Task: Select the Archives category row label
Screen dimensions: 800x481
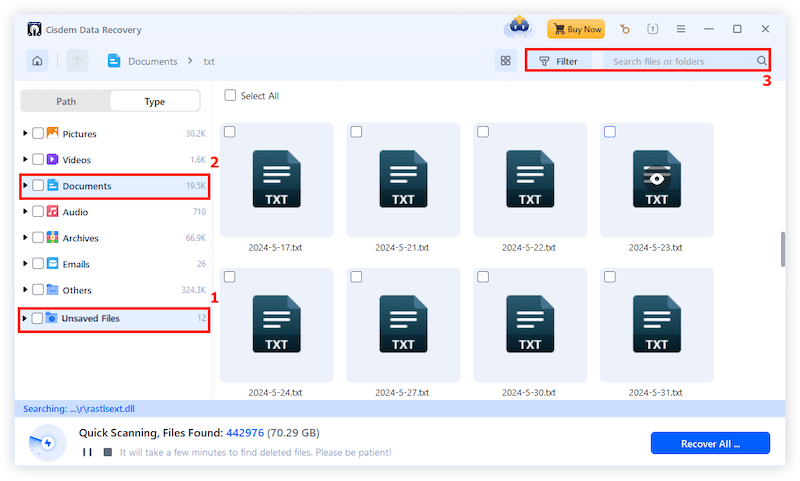Action: [81, 238]
